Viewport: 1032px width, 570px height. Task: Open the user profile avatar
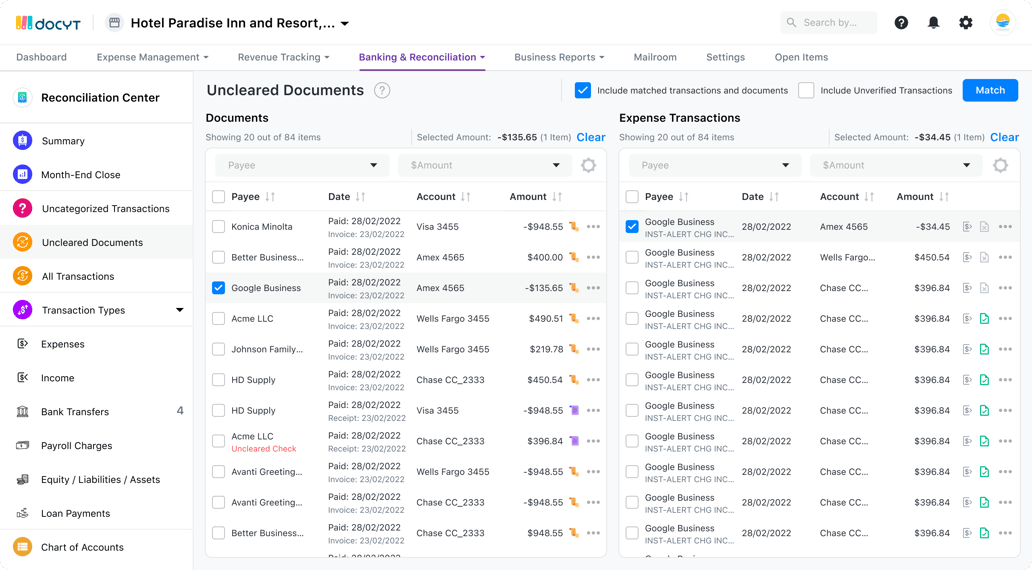pos(1002,22)
